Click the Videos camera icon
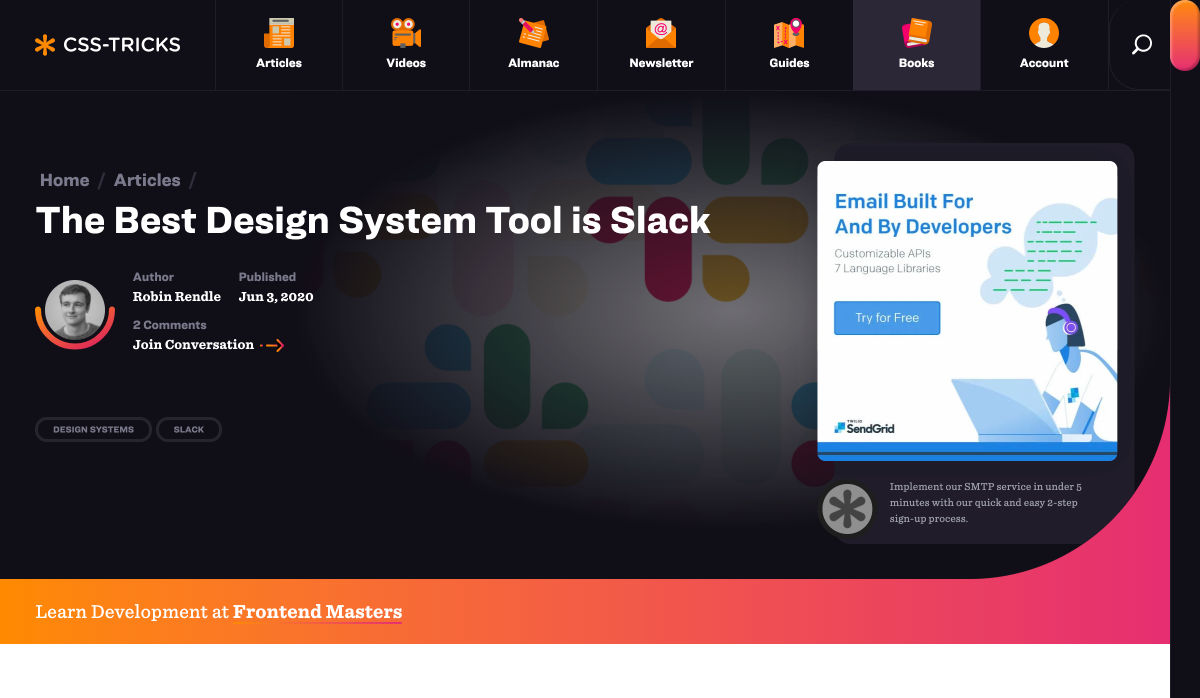The height and width of the screenshot is (698, 1200). tap(406, 34)
